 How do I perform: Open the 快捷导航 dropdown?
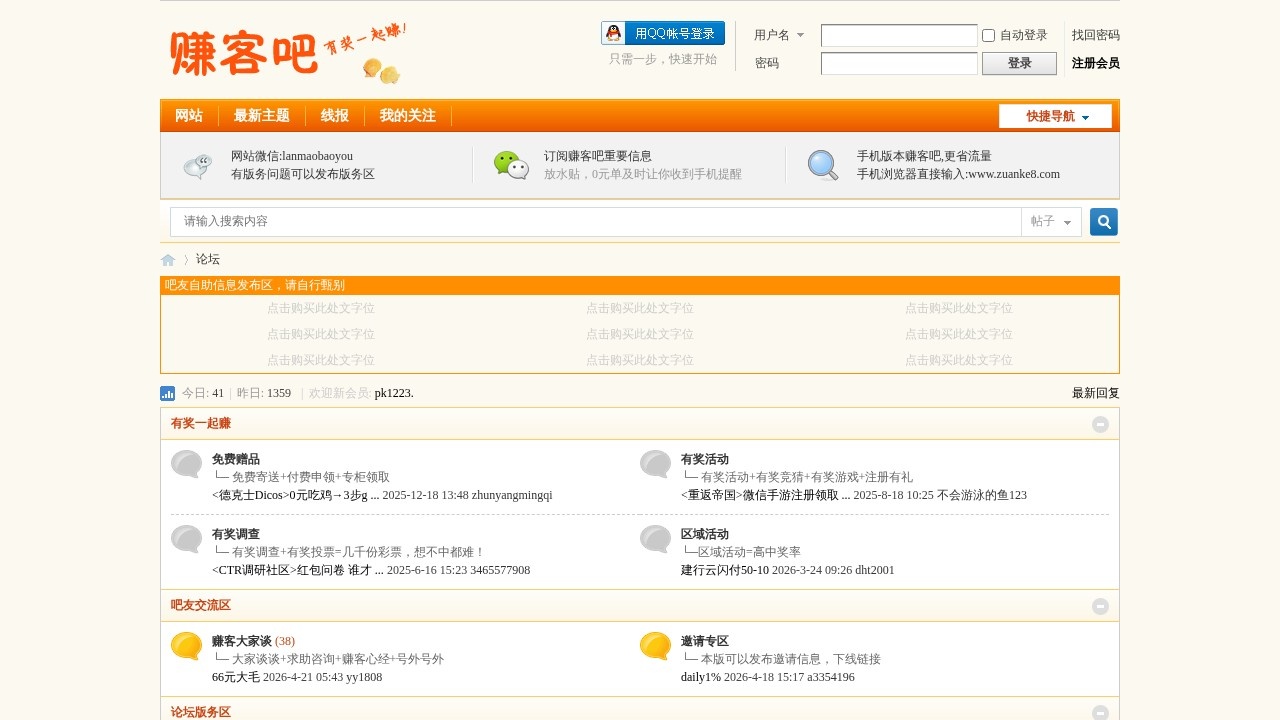[x=1055, y=116]
